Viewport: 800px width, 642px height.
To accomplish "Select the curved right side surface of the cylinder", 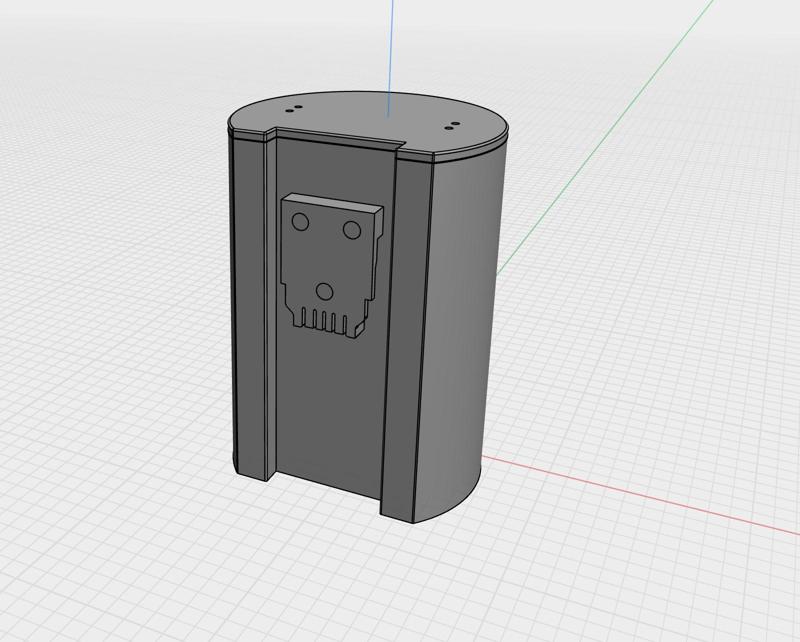I will click(457, 327).
